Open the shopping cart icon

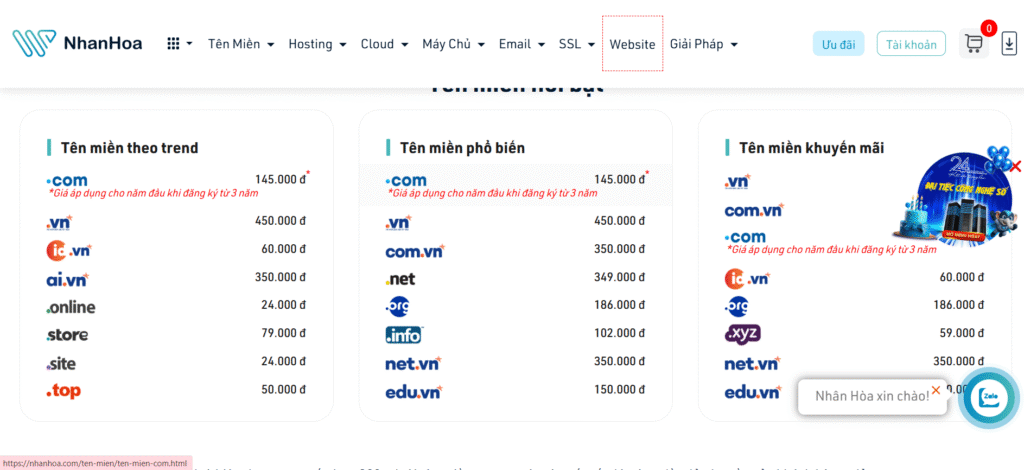973,43
